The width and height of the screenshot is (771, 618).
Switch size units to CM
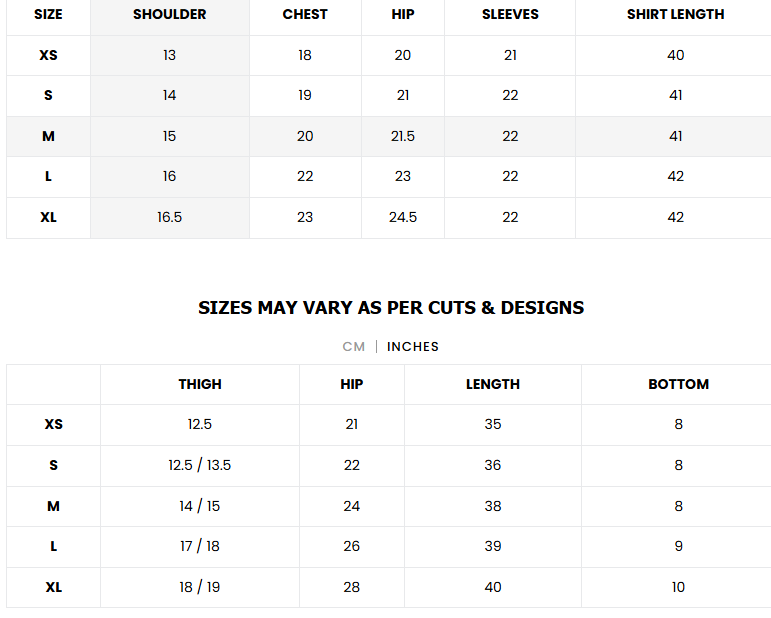pos(353,347)
